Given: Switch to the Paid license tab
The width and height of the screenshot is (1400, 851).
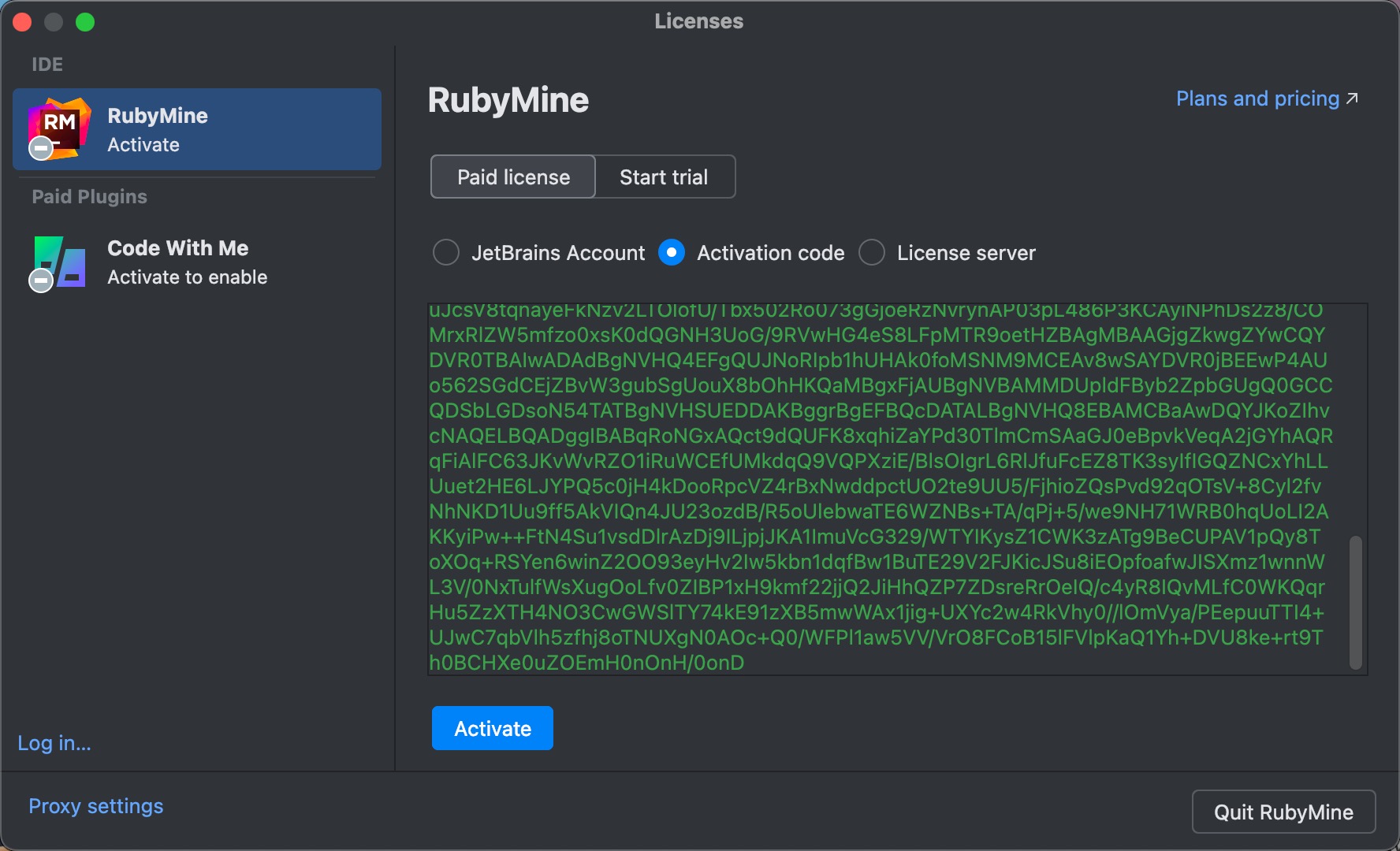Looking at the screenshot, I should [513, 177].
